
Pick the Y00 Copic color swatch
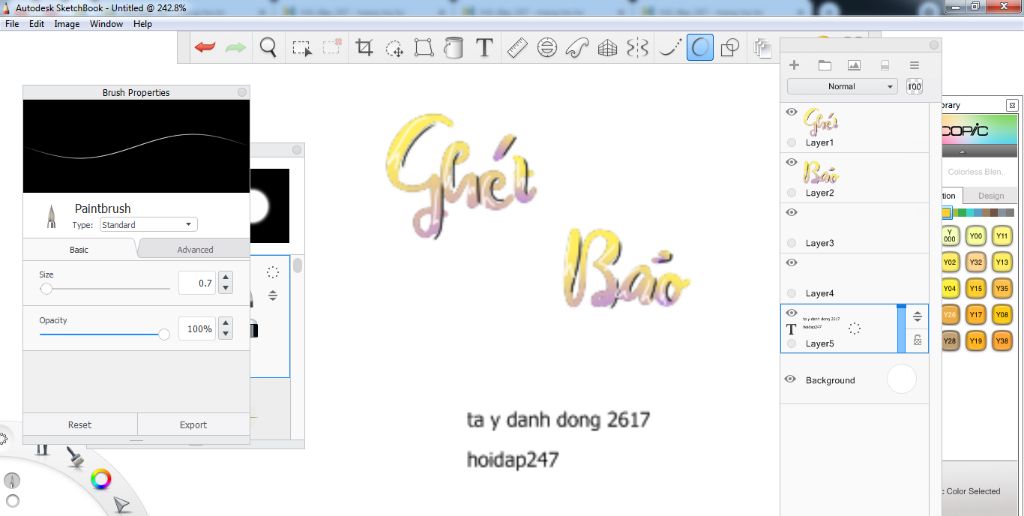click(976, 236)
